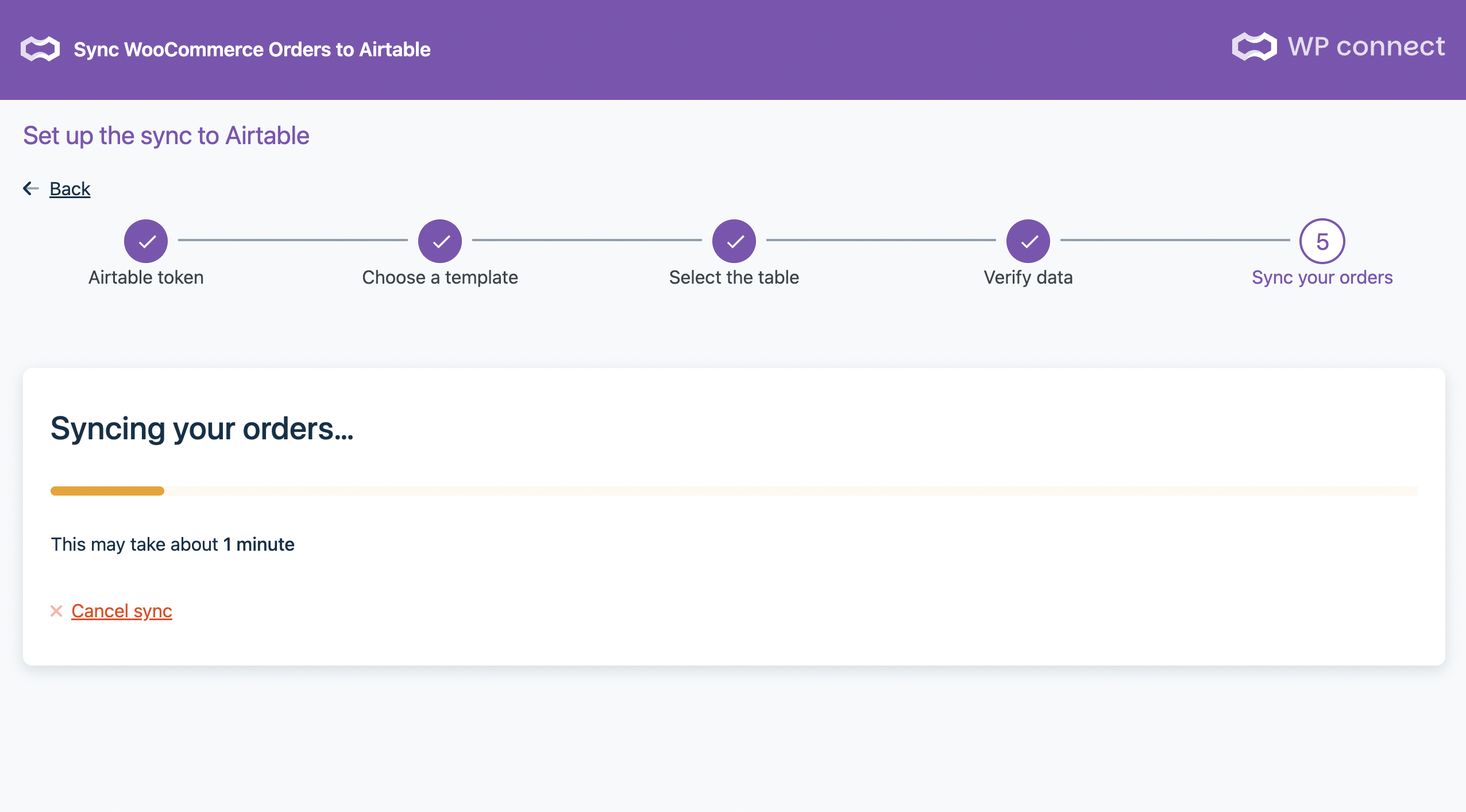1466x812 pixels.
Task: Click step 5 circle for Sync your orders
Action: pyautogui.click(x=1322, y=241)
